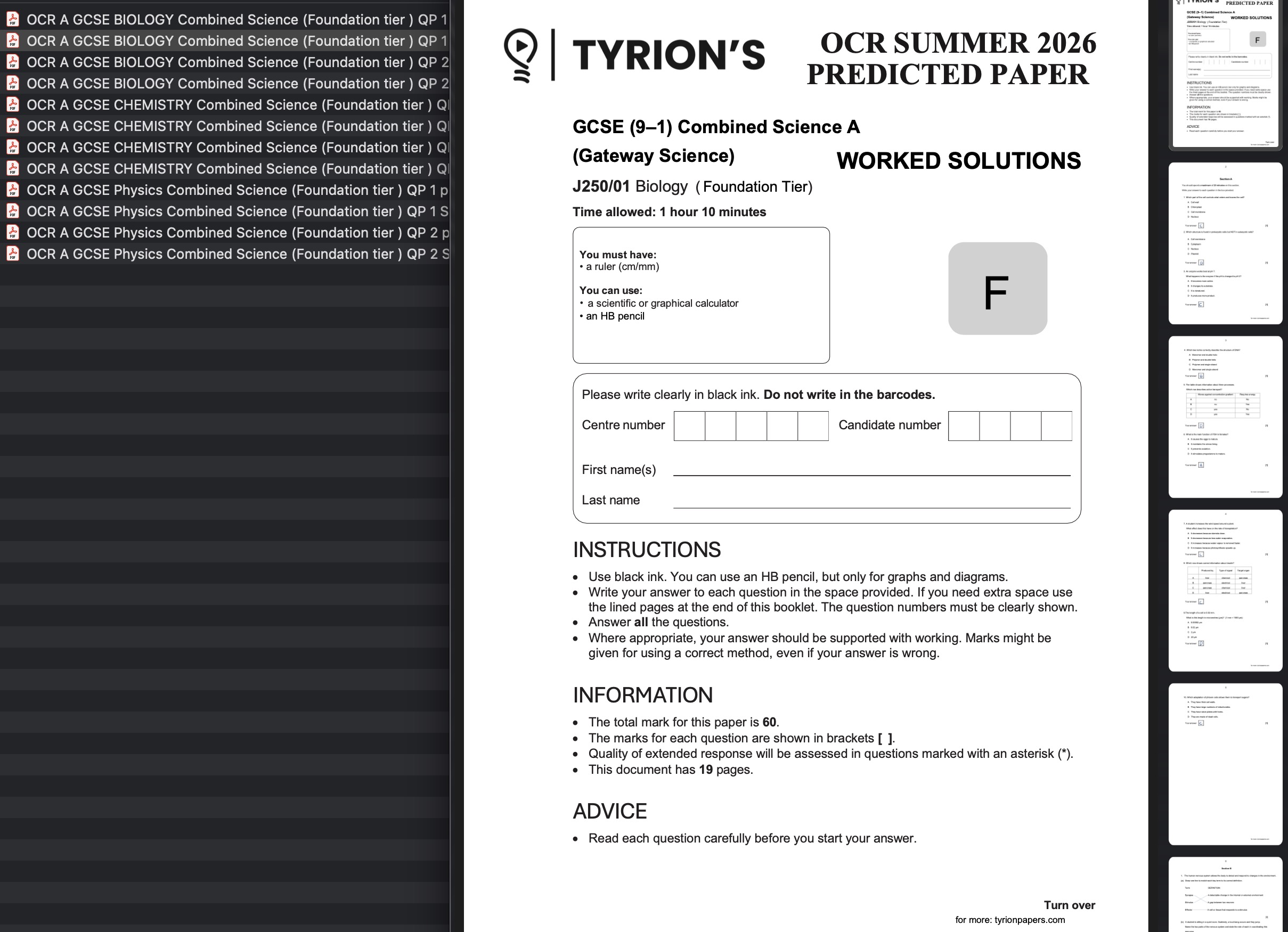Click PDF icon of first Chemistry file
Screen dimensions: 1288x932
tap(12, 104)
